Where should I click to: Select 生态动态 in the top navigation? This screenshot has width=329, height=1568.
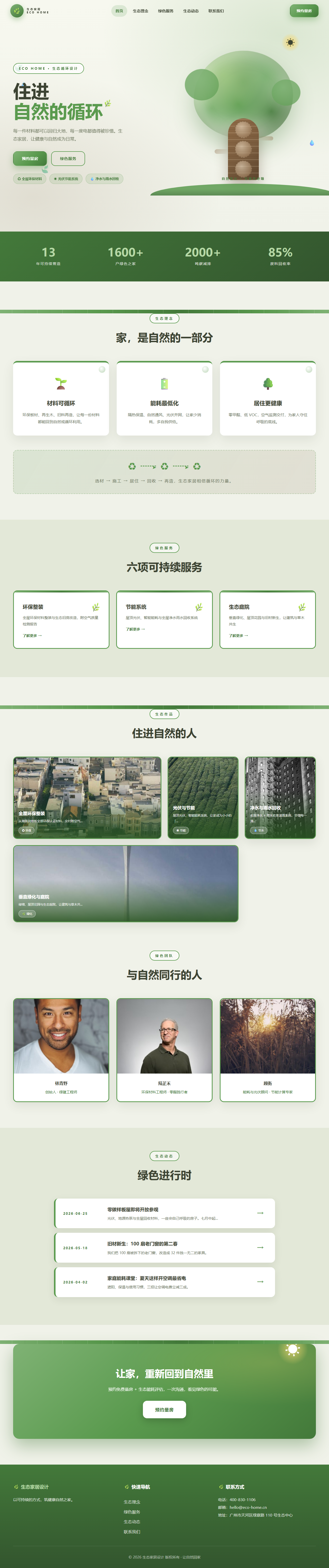[x=191, y=11]
